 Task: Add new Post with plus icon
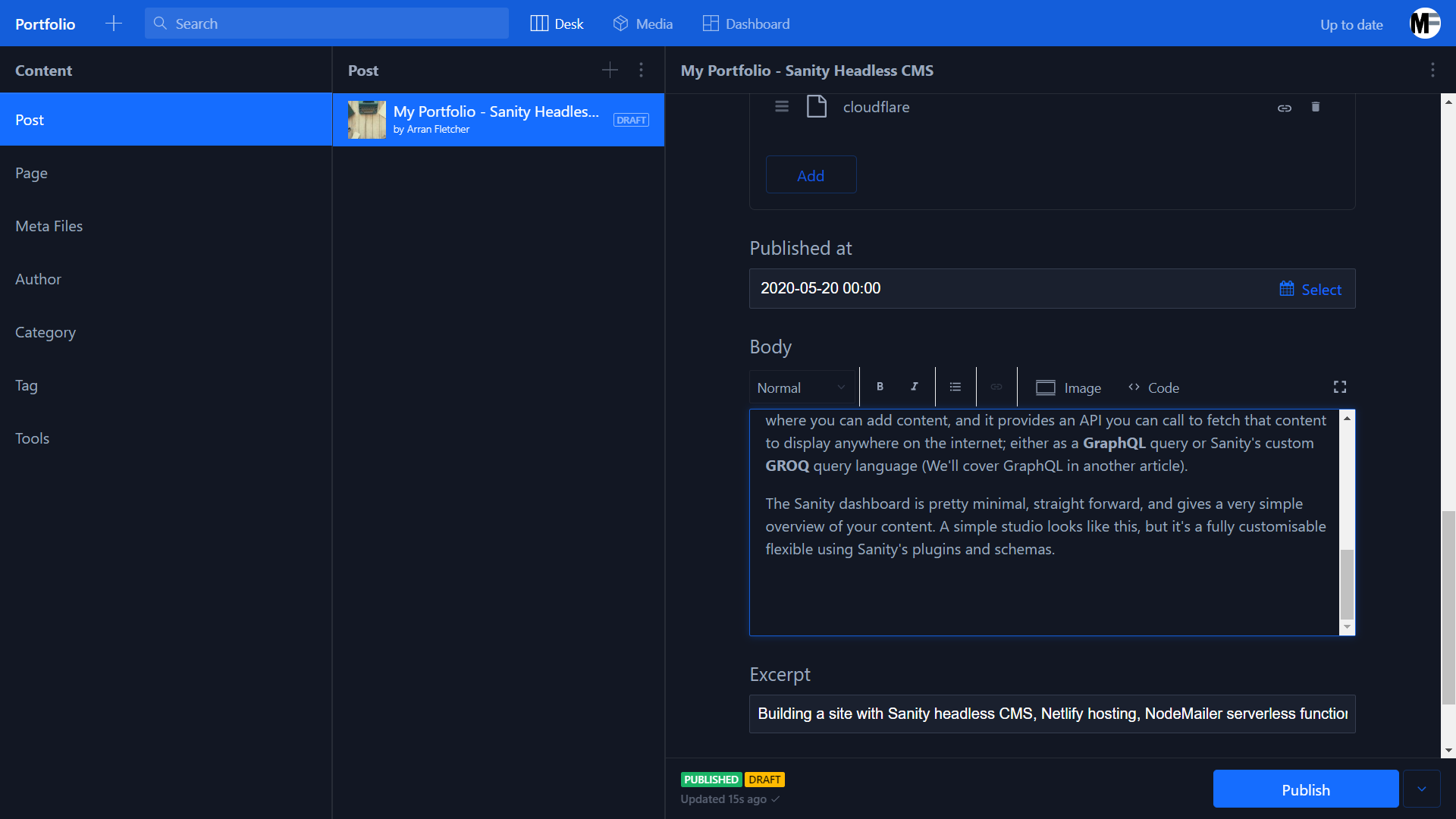(610, 70)
